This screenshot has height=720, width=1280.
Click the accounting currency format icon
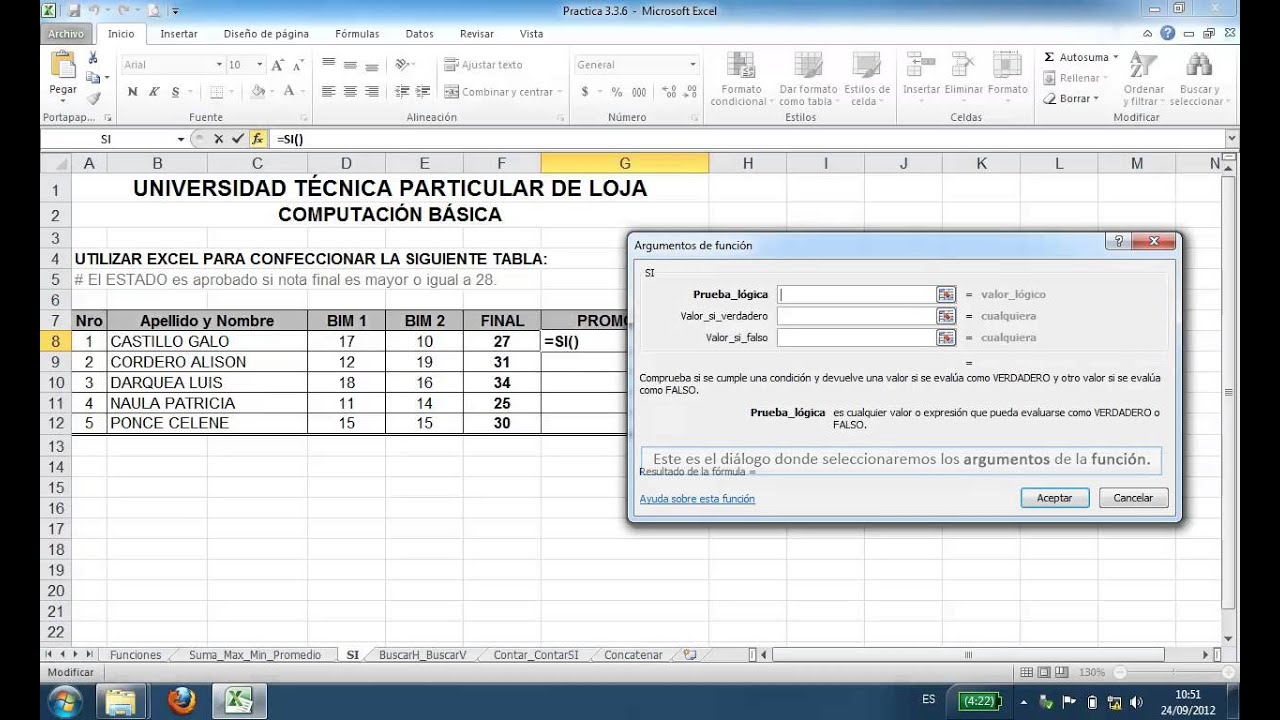coord(587,92)
